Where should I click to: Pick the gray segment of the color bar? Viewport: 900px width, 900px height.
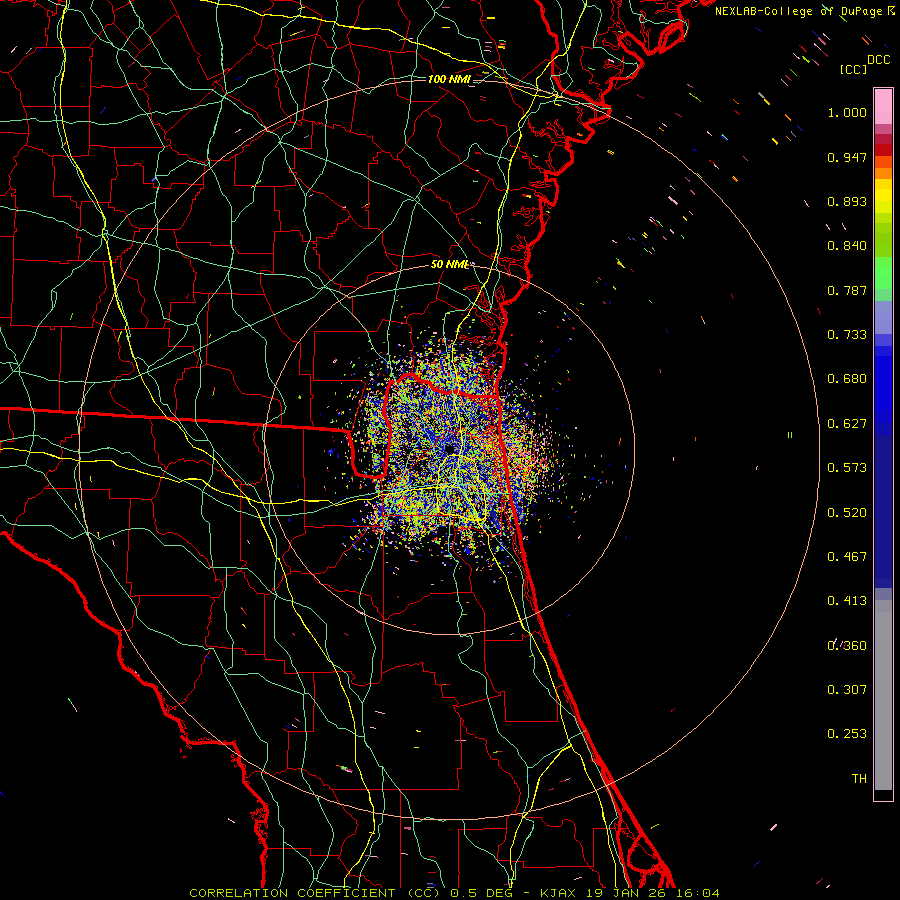(x=883, y=695)
